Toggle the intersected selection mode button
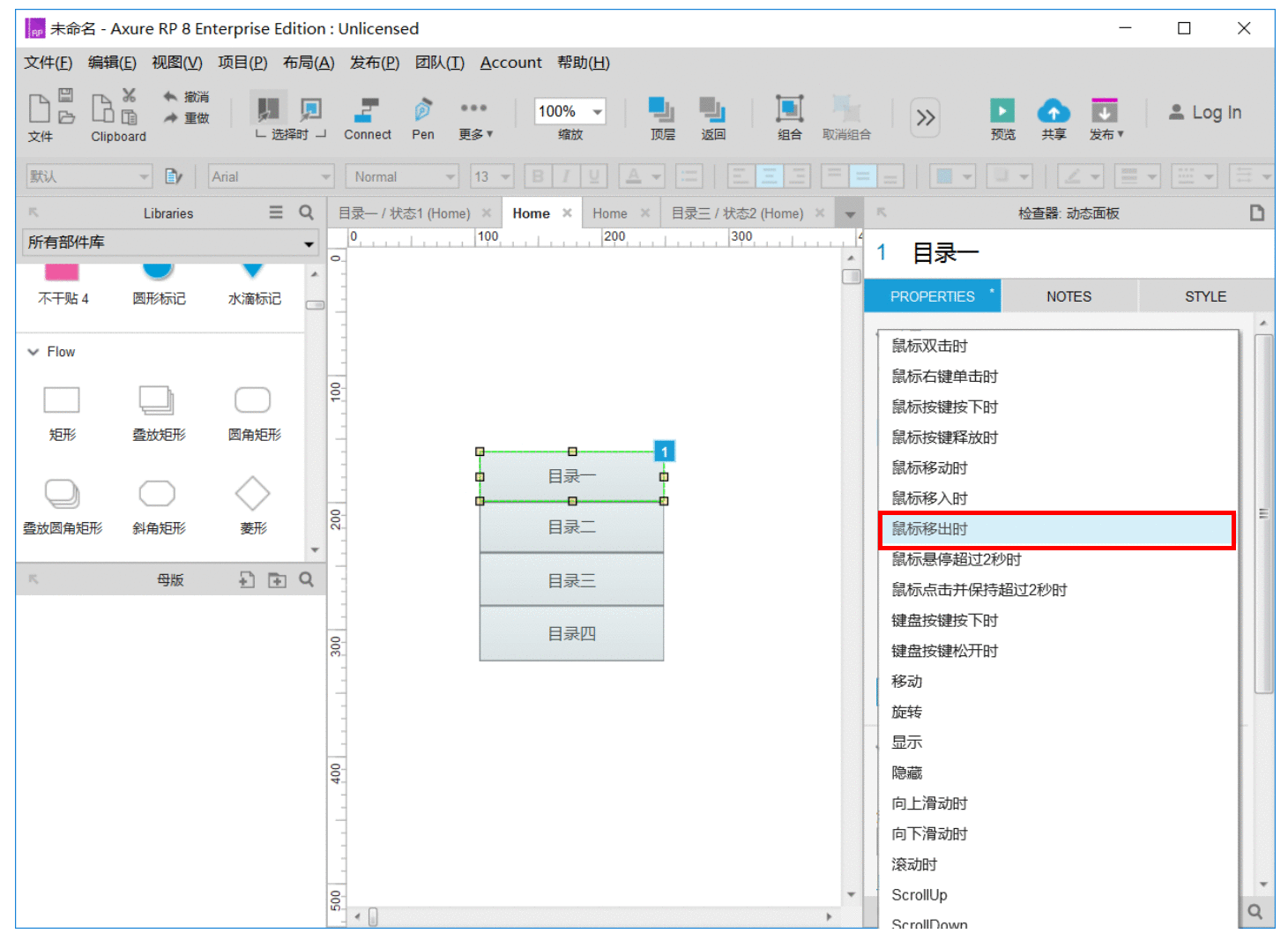 [x=268, y=109]
